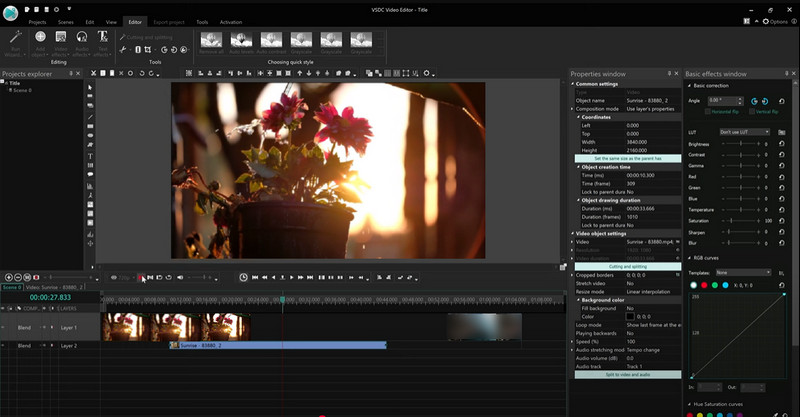Apply the Auto levels quick style
800x417 pixels.
241,43
